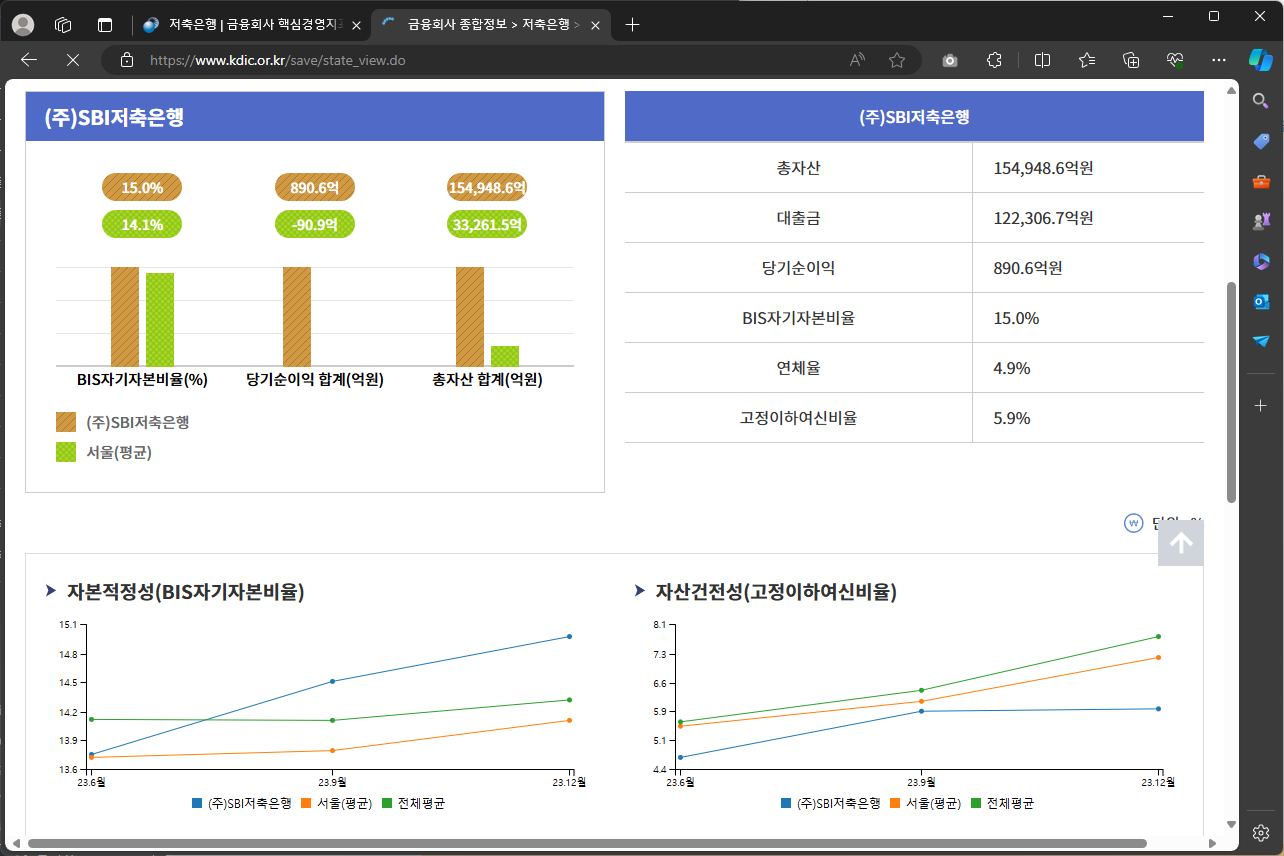Click the 33,261.5억 badge
The width and height of the screenshot is (1284, 856).
[487, 225]
